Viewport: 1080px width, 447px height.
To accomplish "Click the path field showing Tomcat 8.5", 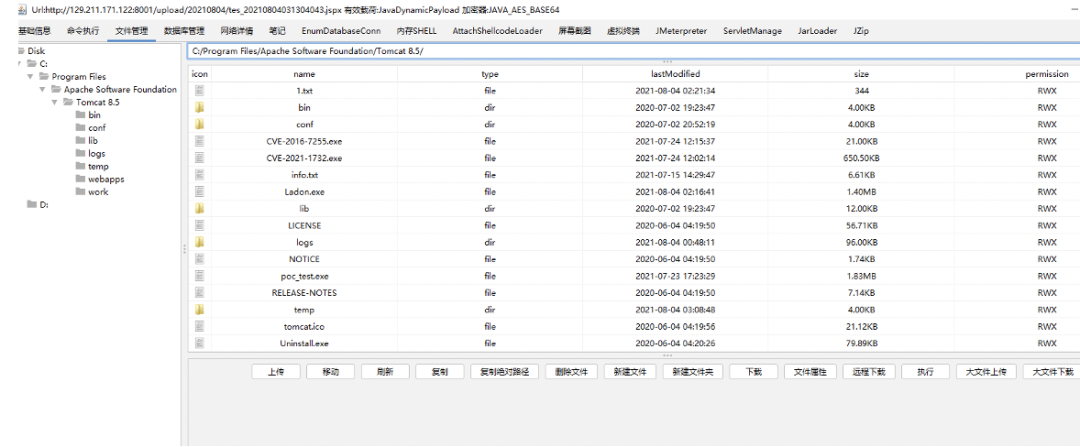I will [633, 51].
